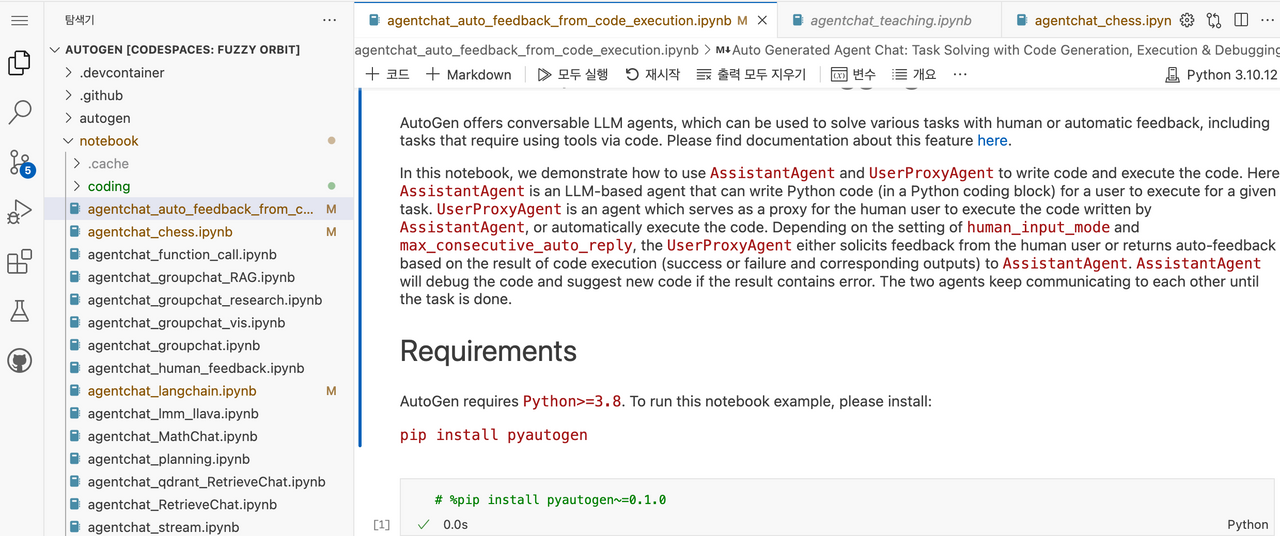
Task: Collapse the notebook folder
Action: pyautogui.click(x=108, y=141)
